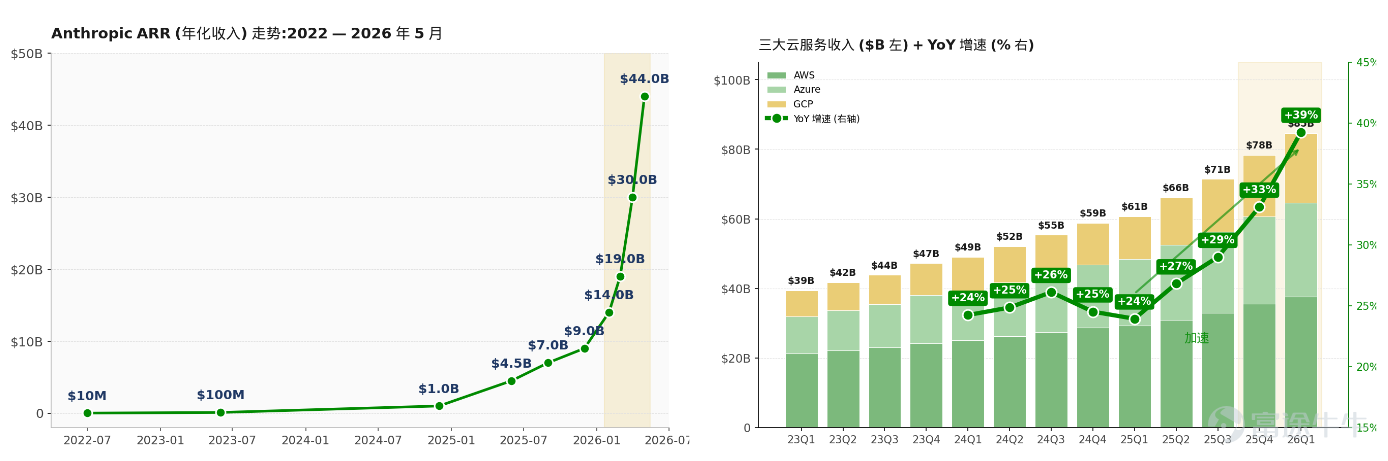Click the 20% right-axis label
The width and height of the screenshot is (1388, 461).
pos(1365,367)
